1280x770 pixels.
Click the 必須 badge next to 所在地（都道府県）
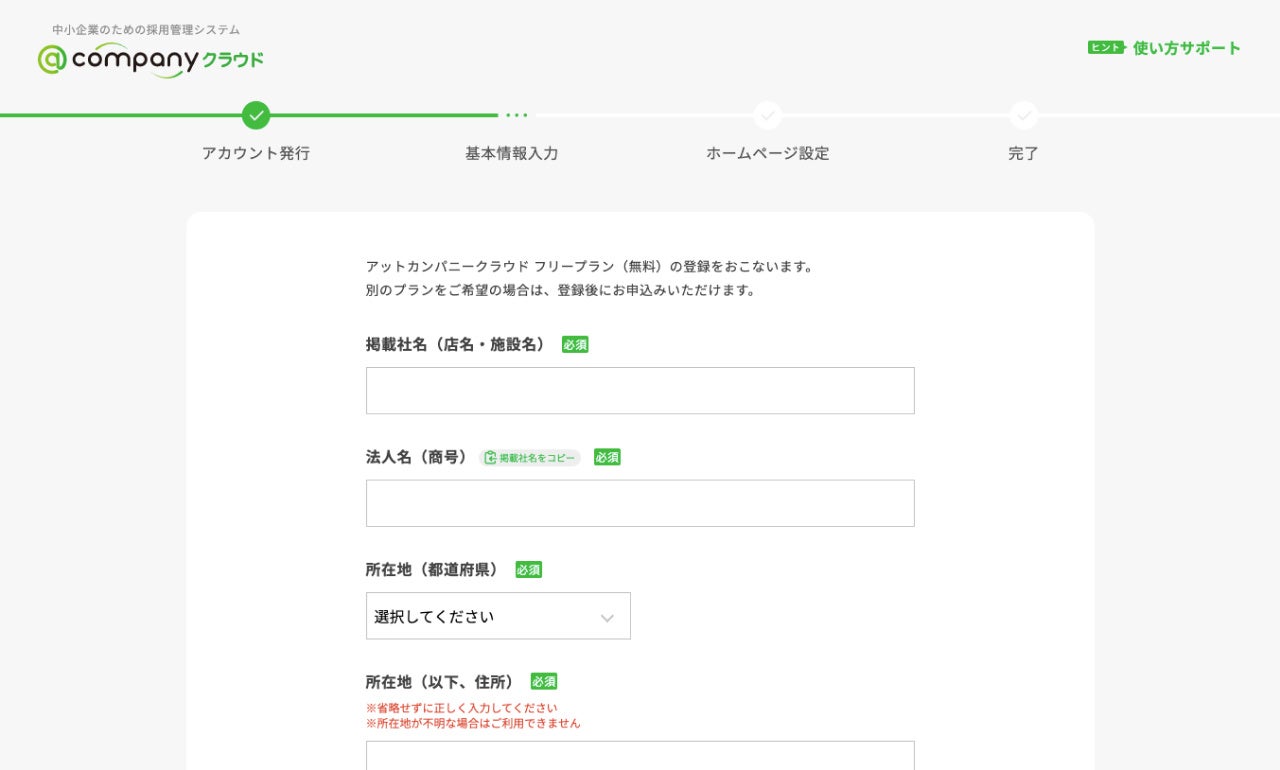pos(528,569)
